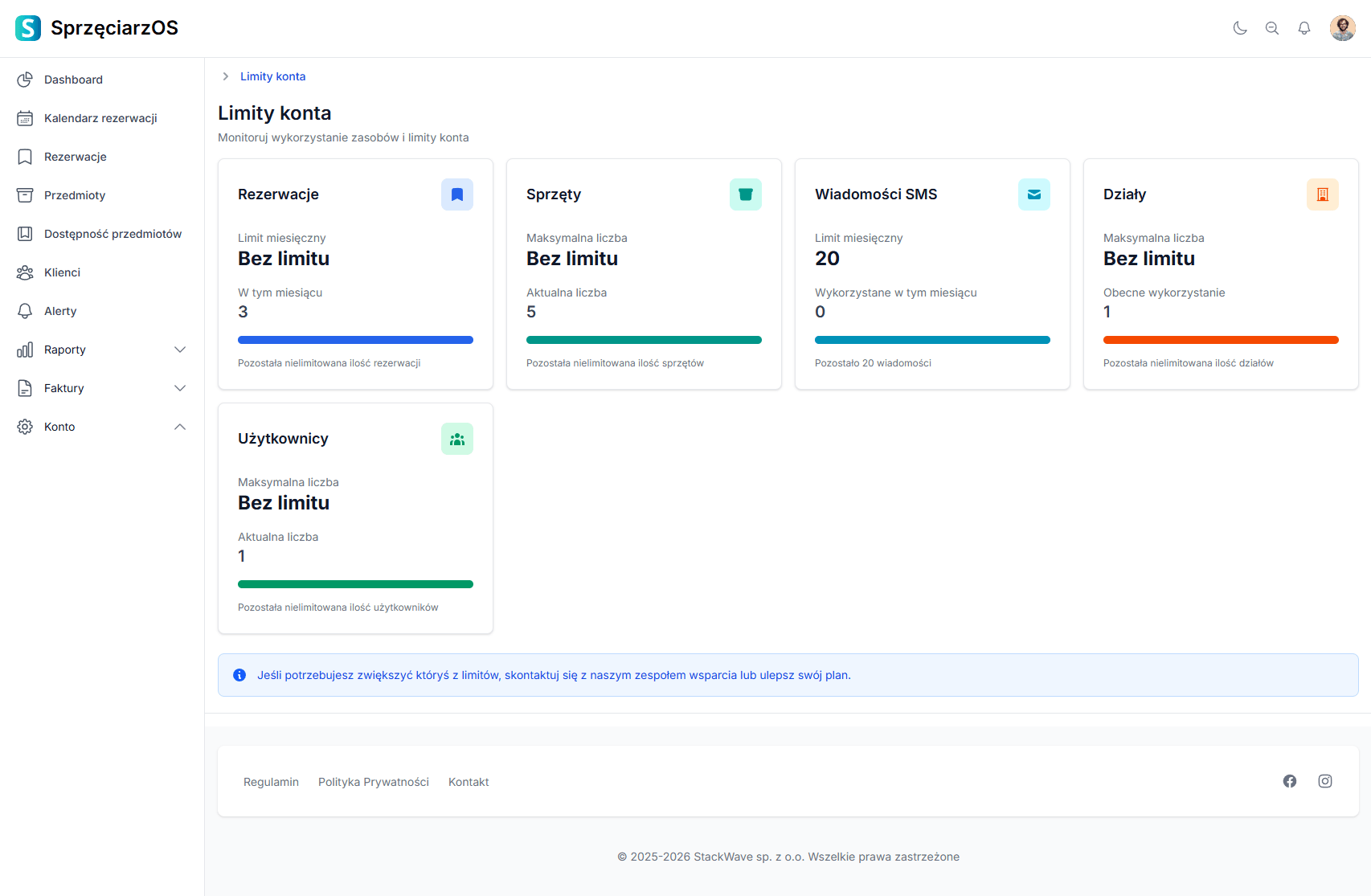The width and height of the screenshot is (1371, 896).
Task: Click the SprzęciarzOS logo
Action: click(97, 28)
